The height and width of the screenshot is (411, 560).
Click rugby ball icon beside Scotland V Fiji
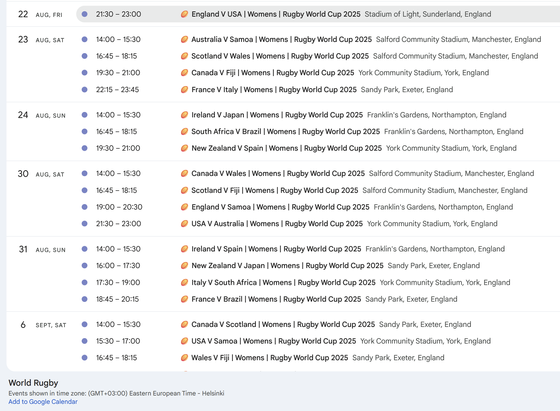tap(184, 190)
